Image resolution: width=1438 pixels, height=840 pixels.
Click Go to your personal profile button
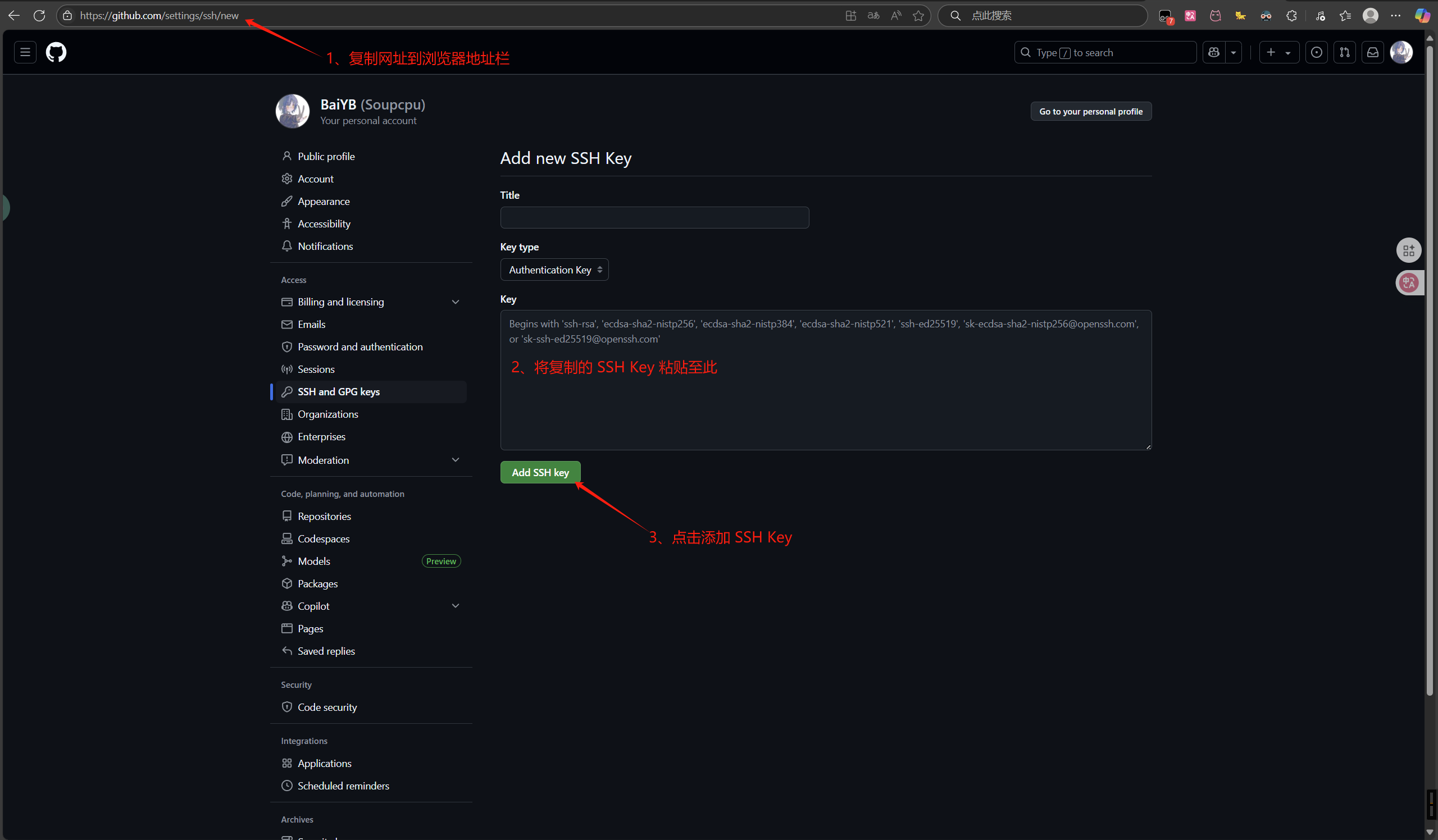(x=1090, y=111)
